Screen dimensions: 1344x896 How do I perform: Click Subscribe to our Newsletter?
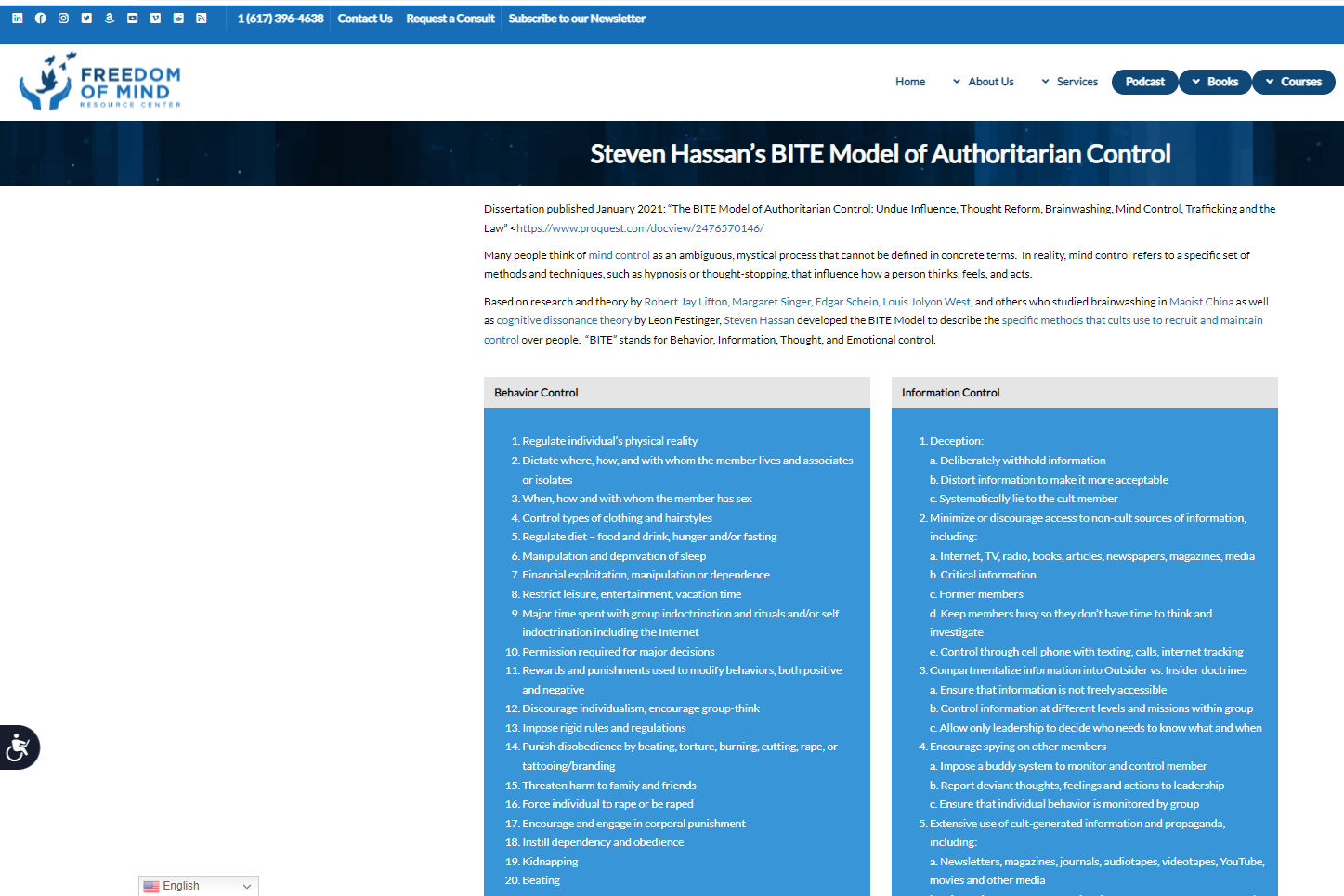(x=577, y=19)
